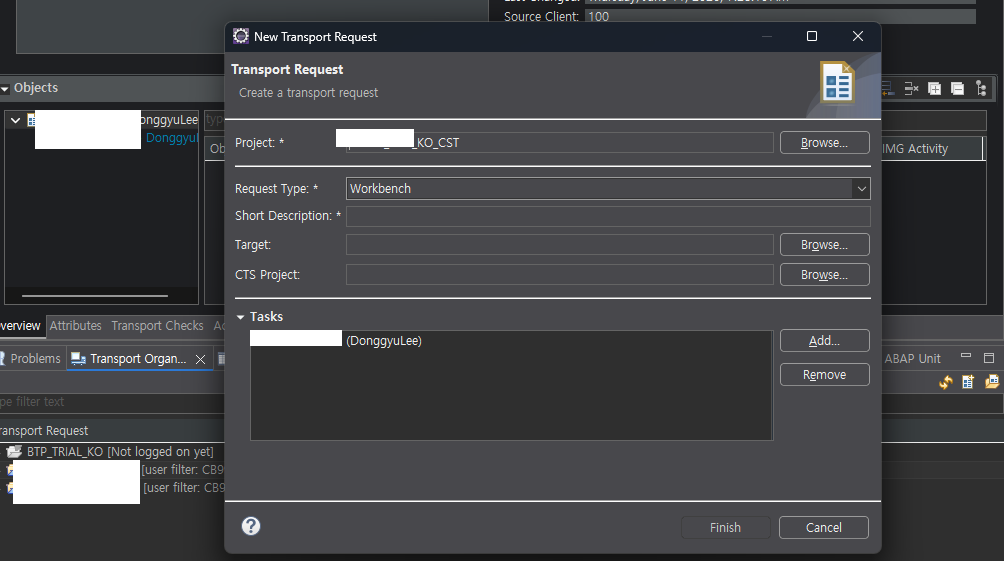Screen dimensions: 1004x561
Task: Click the remove-entry icon in the Objects toolbar
Action: 911,88
